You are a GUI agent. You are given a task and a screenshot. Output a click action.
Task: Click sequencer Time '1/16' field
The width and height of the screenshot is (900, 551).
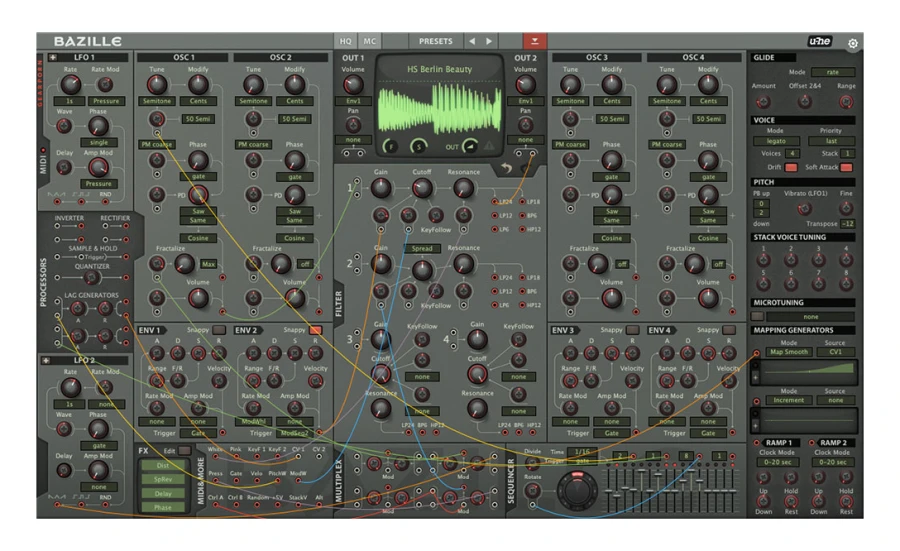(582, 452)
